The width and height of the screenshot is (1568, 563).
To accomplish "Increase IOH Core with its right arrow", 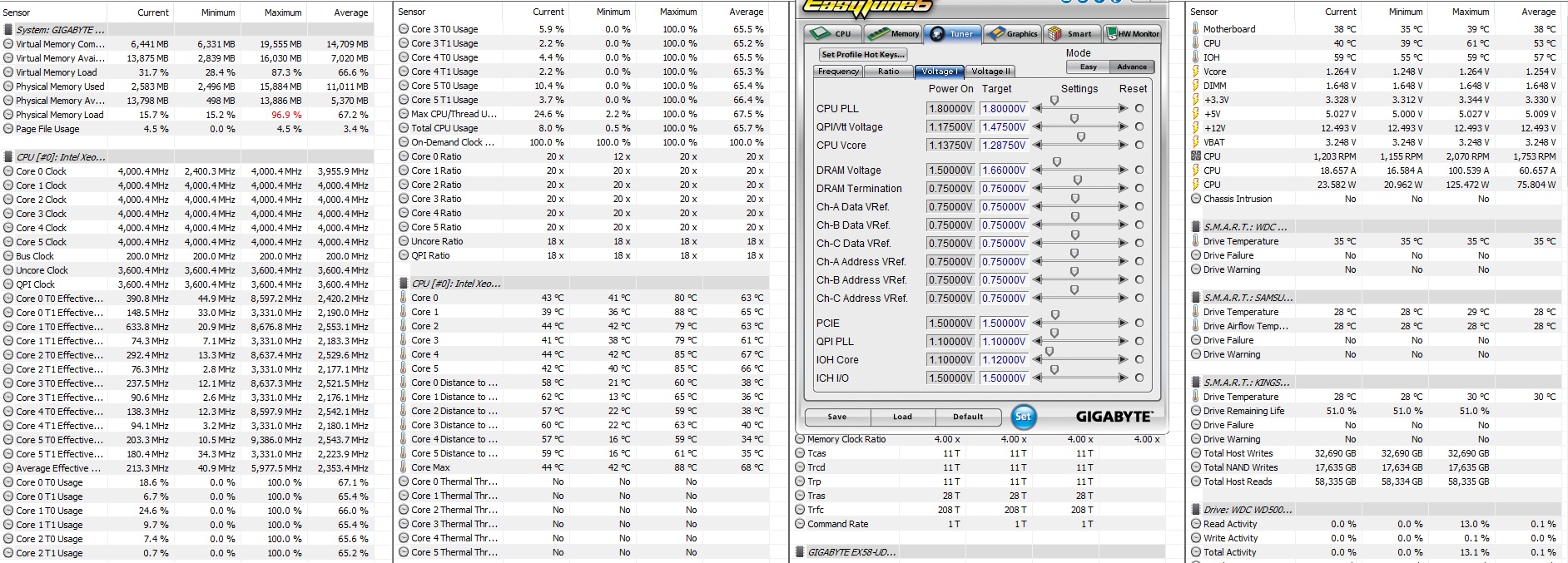I will (x=1124, y=359).
